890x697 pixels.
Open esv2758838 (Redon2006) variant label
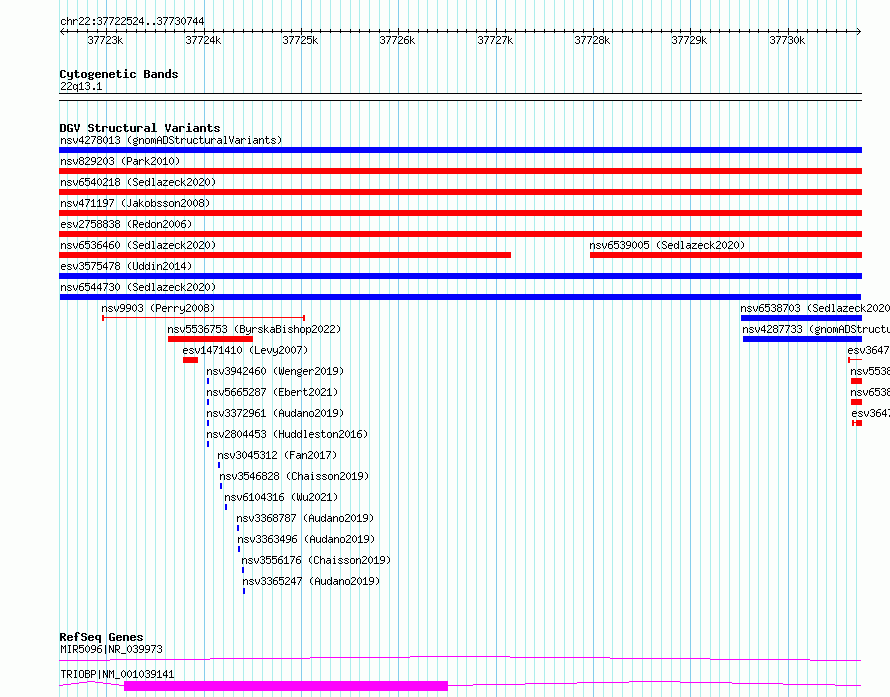tap(126, 224)
